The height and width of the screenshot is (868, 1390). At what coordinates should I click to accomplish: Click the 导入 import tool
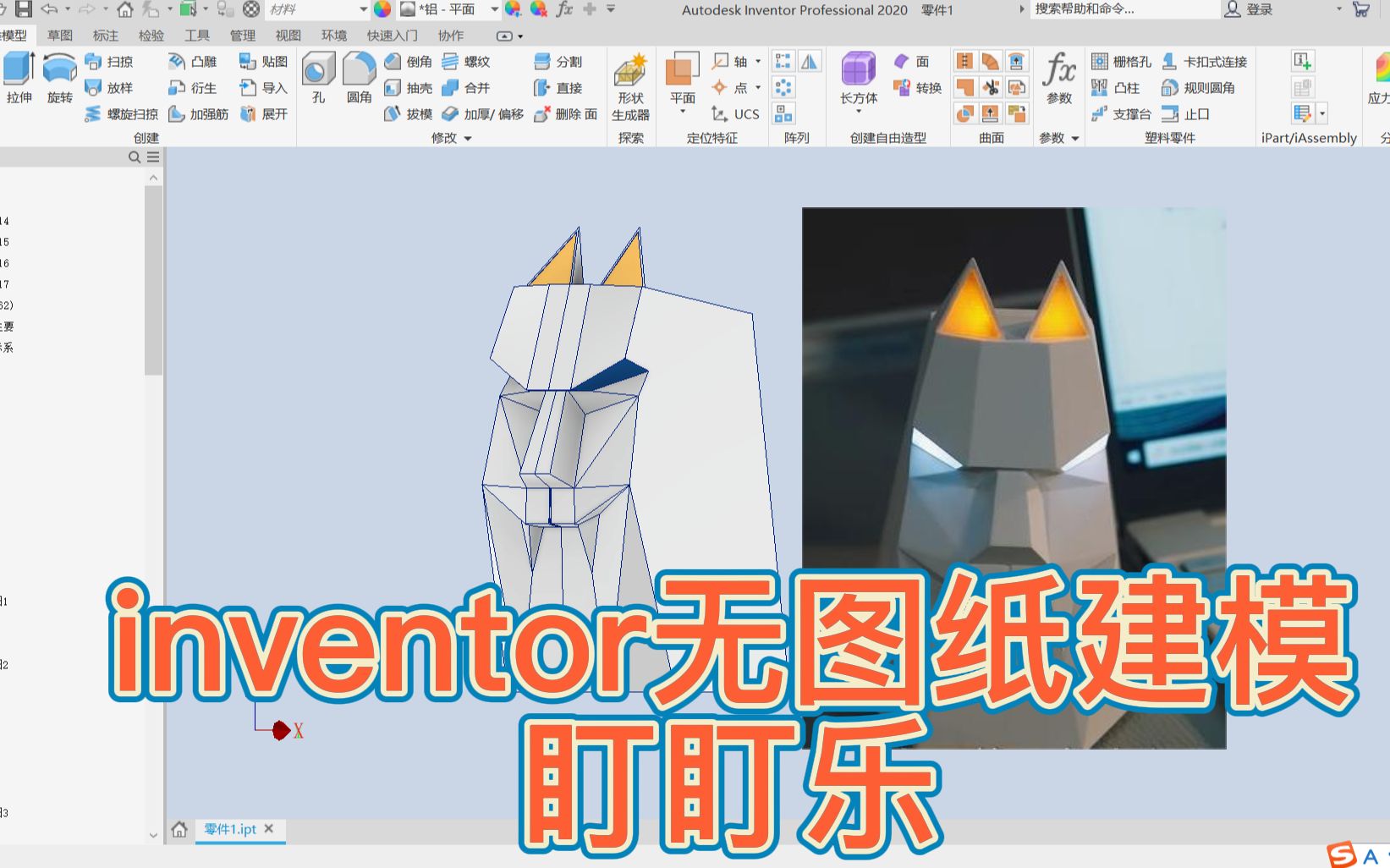264,88
